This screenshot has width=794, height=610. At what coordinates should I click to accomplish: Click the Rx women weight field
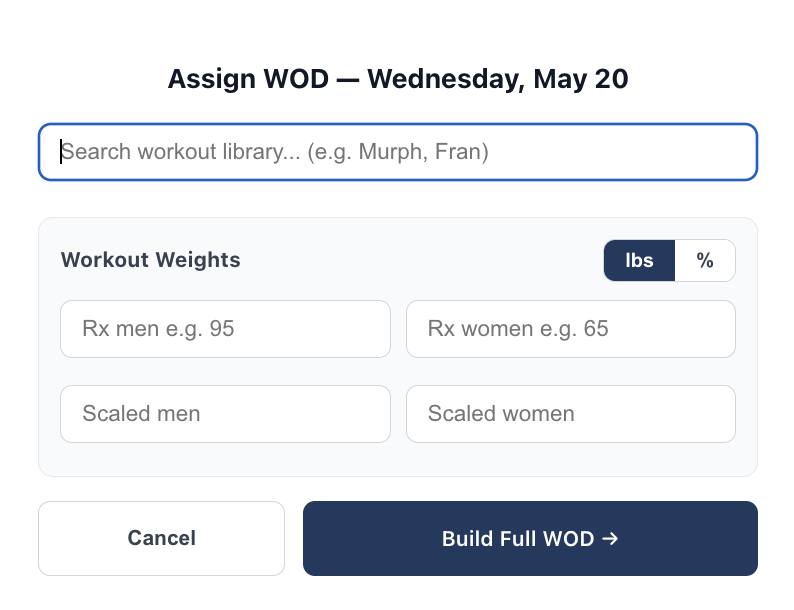point(571,329)
